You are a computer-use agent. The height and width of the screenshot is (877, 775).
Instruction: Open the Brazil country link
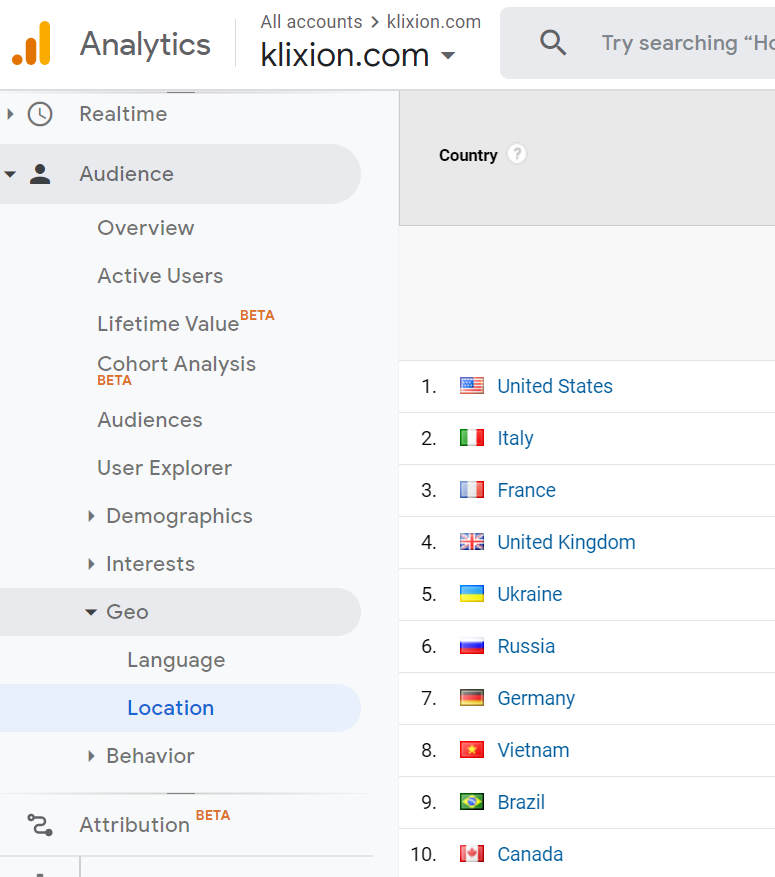click(521, 802)
